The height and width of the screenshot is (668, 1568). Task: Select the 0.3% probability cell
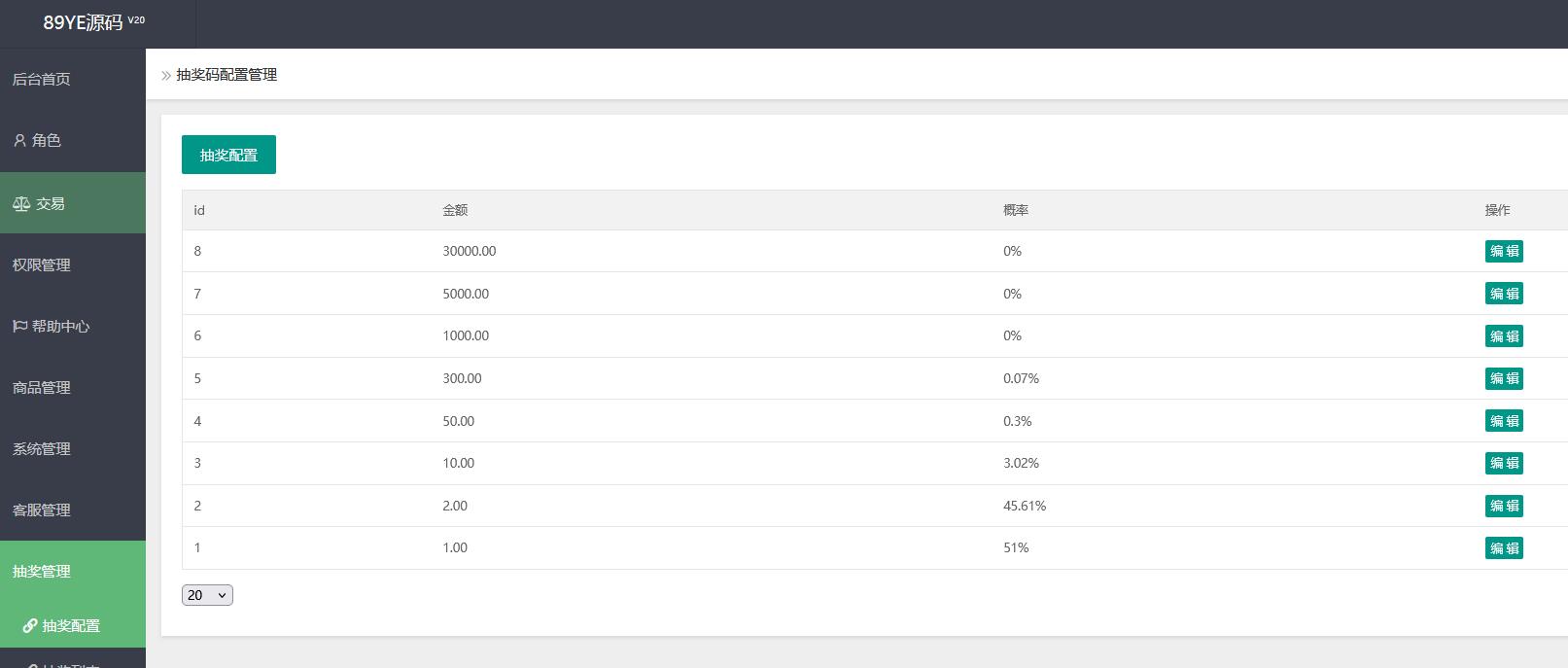coord(1018,421)
